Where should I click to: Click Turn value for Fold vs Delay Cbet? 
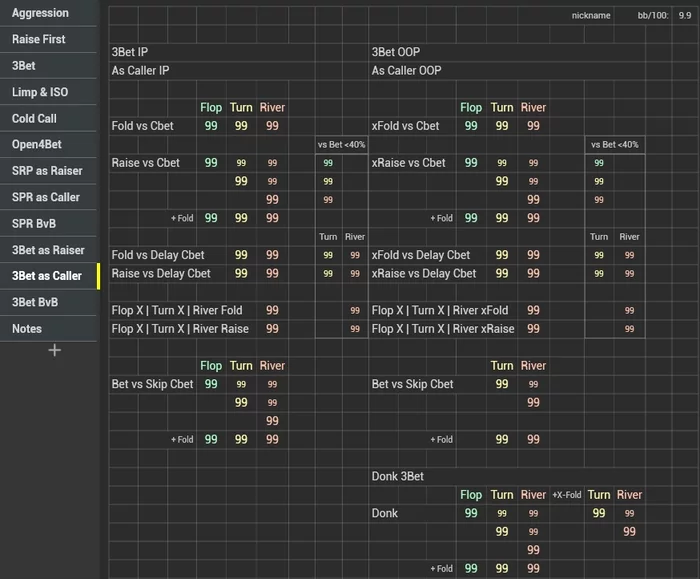coord(241,255)
